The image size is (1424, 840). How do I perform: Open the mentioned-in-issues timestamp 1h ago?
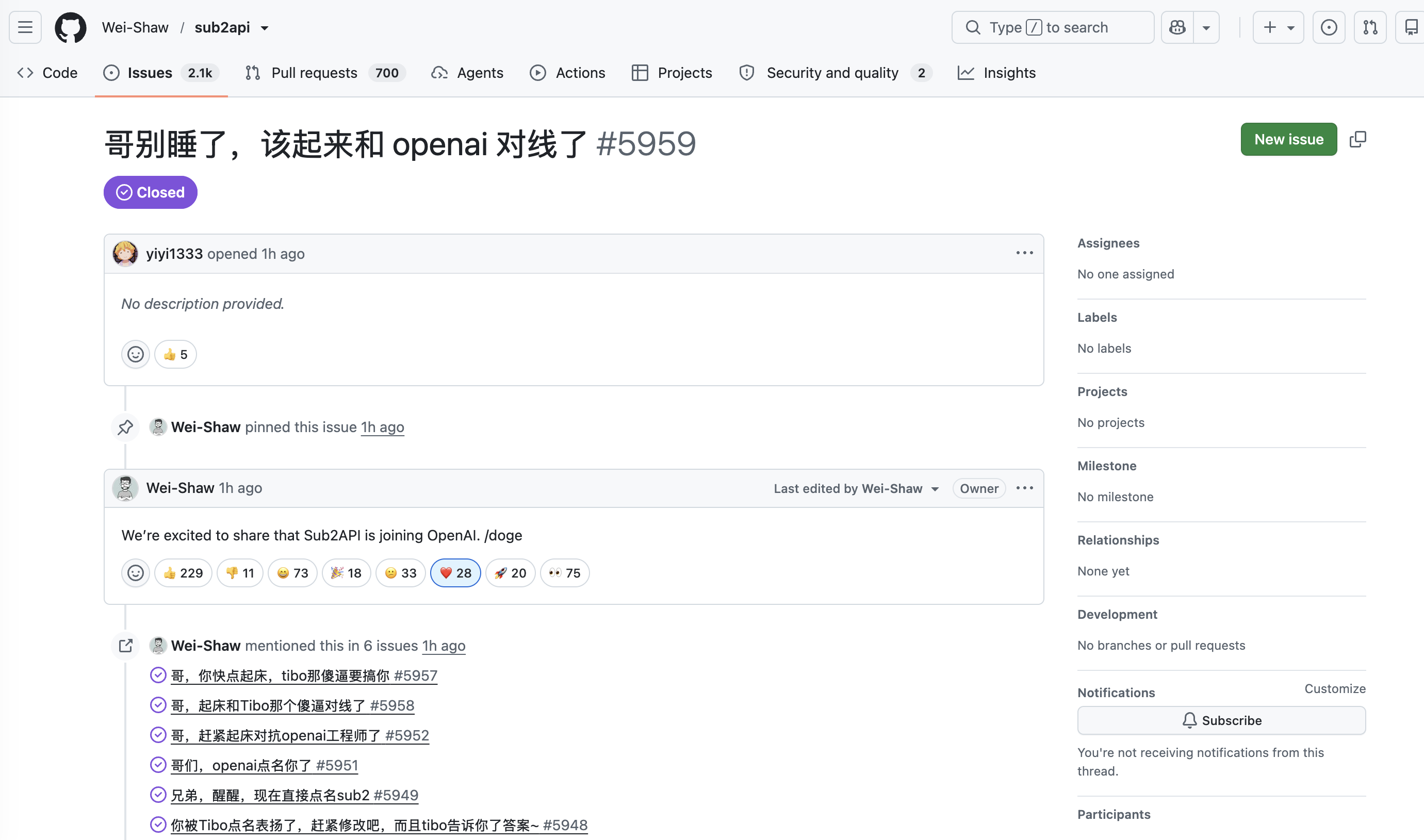tap(444, 646)
